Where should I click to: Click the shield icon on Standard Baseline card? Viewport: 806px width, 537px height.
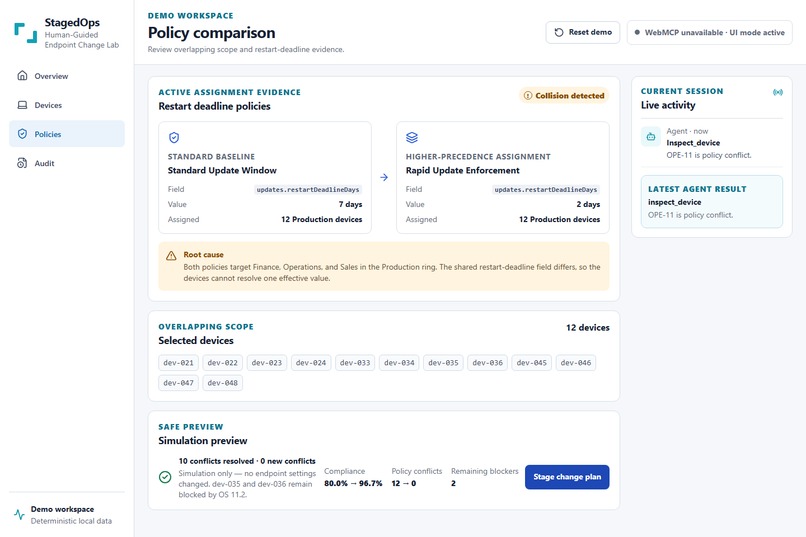point(174,137)
